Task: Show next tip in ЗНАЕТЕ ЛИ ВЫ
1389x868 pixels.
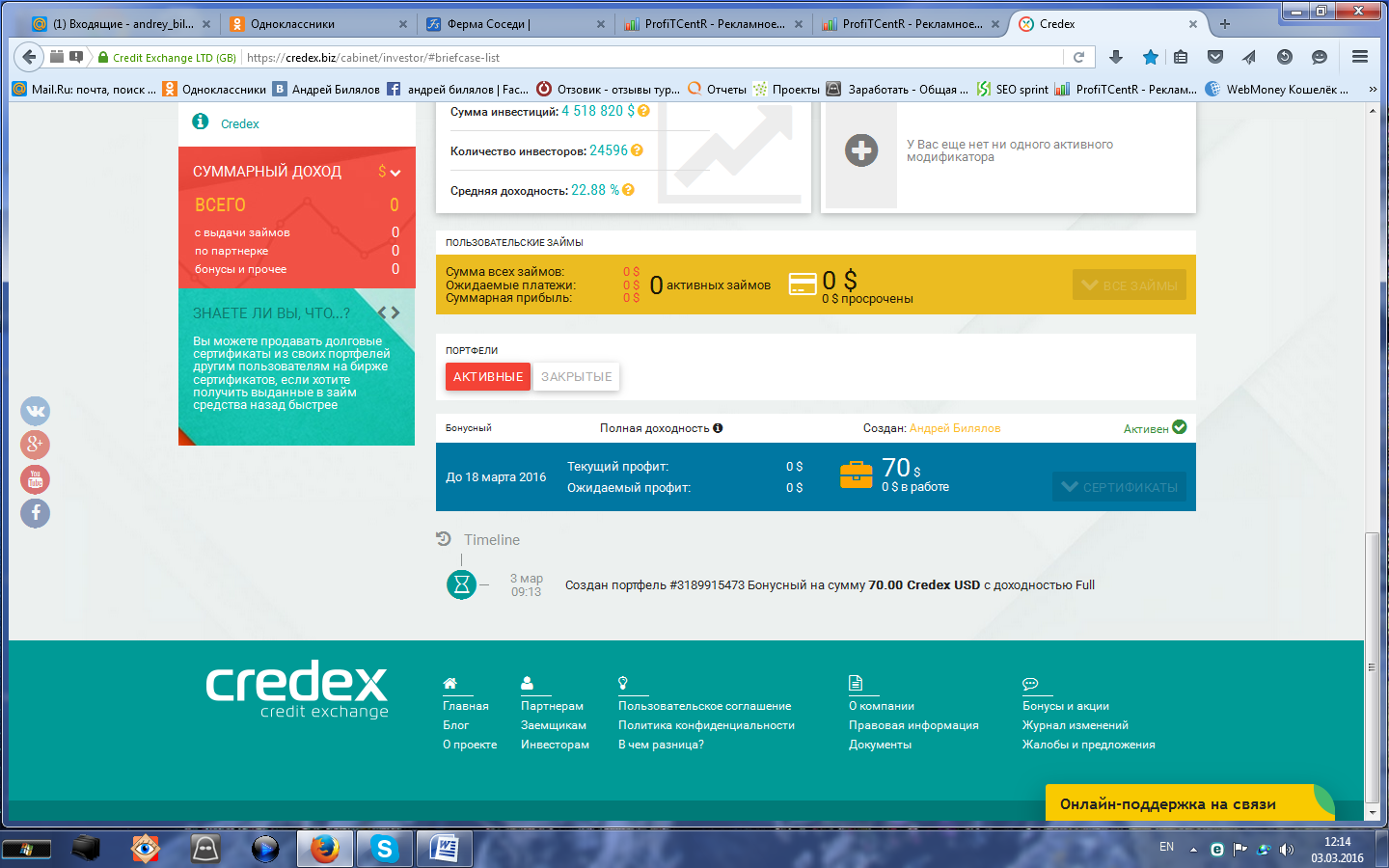Action: tap(395, 312)
